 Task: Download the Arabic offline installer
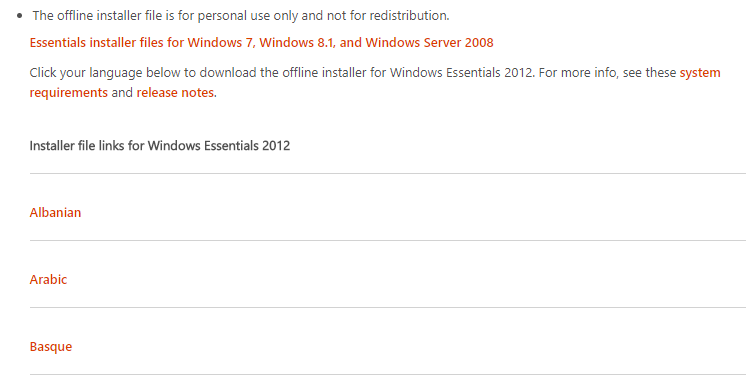pos(48,279)
